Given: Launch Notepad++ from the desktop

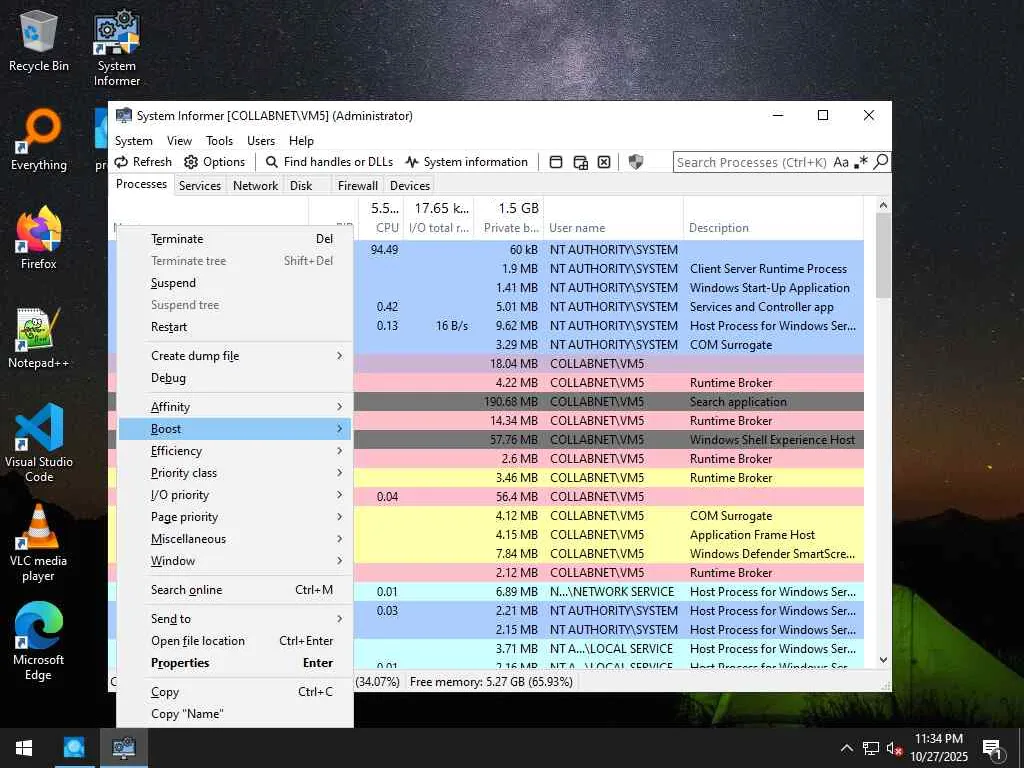Looking at the screenshot, I should (39, 338).
